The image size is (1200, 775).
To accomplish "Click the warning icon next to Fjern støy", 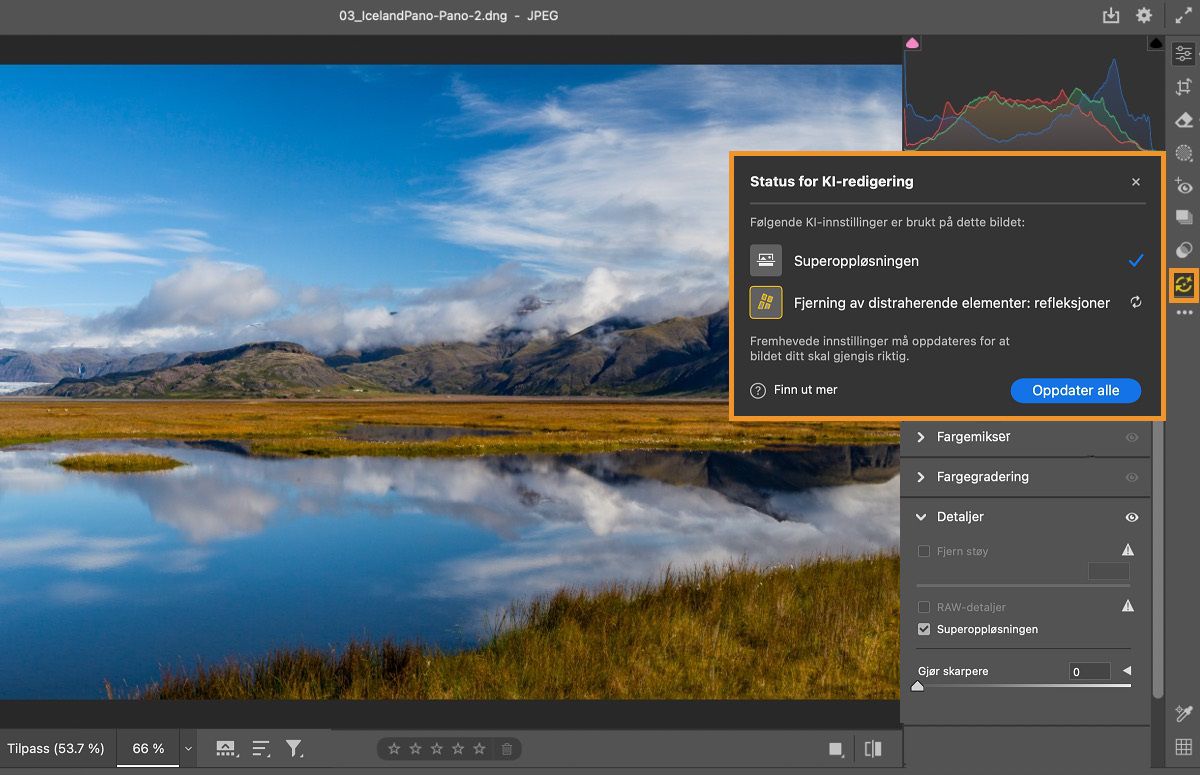I will point(1128,550).
